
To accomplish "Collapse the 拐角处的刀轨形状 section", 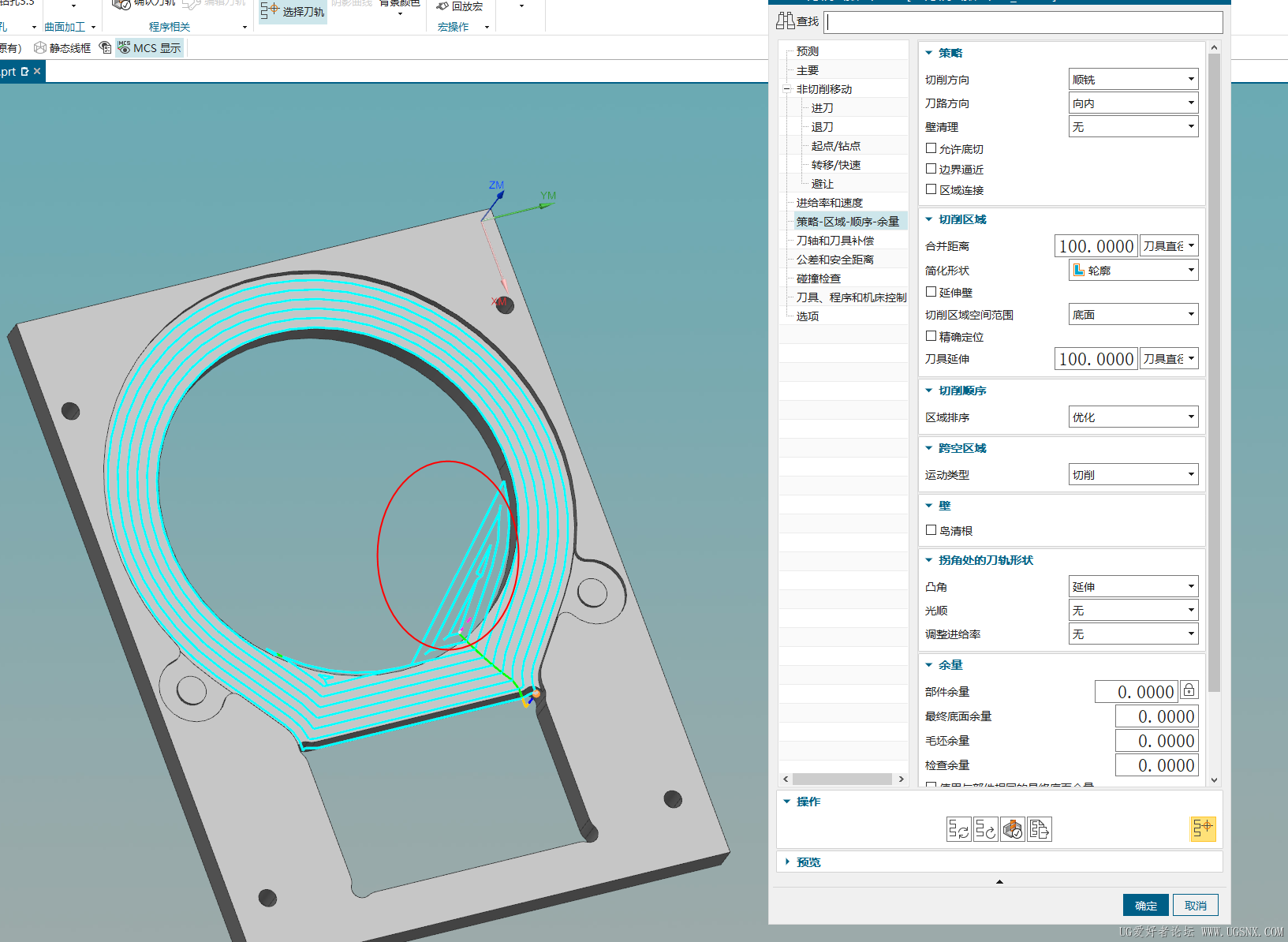I will tap(928, 560).
